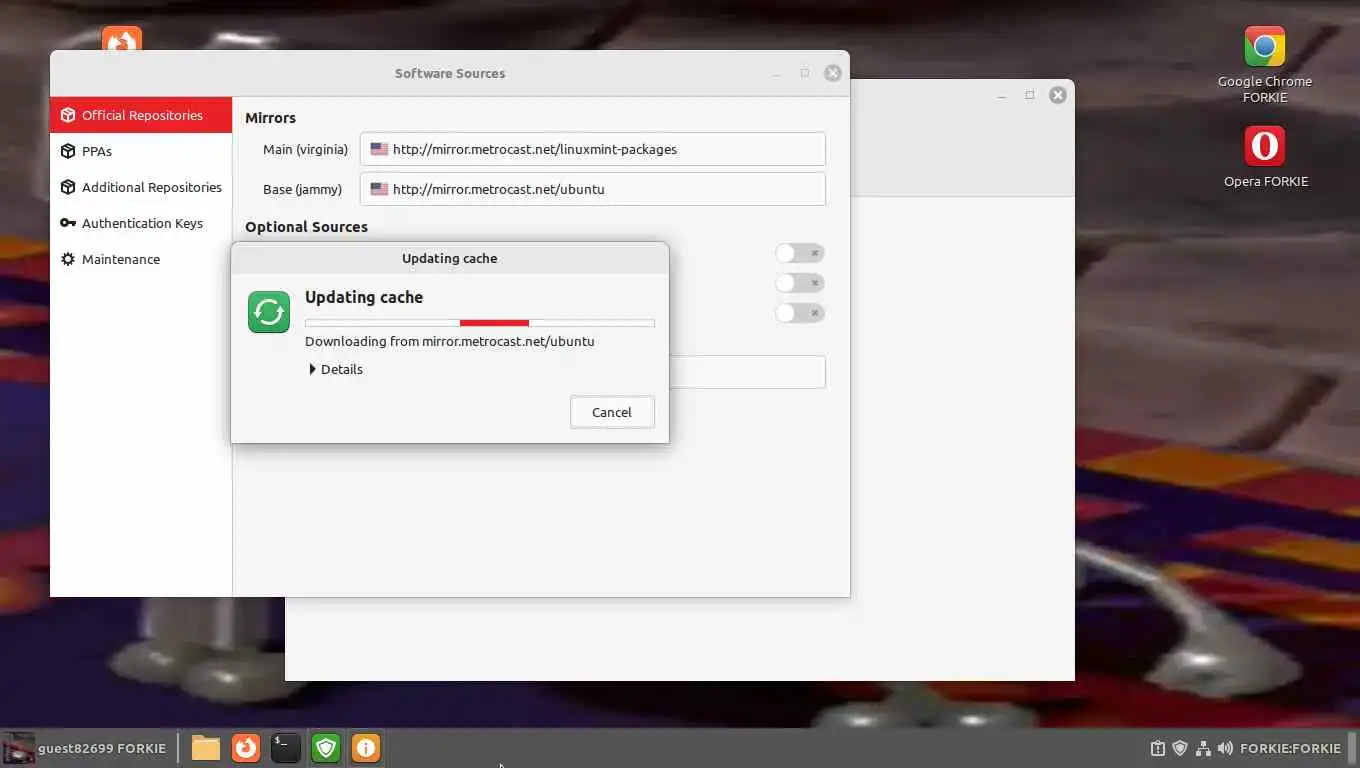Viewport: 1360px width, 768px height.
Task: Open the Additional Repositories section
Action: [141, 187]
